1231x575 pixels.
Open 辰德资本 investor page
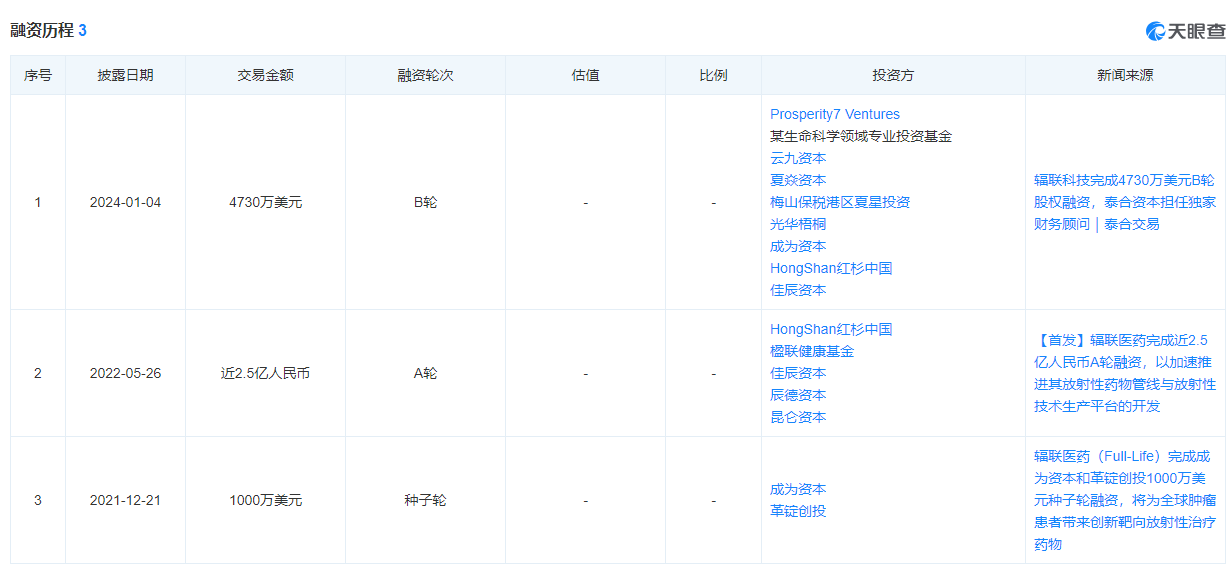(x=798, y=395)
